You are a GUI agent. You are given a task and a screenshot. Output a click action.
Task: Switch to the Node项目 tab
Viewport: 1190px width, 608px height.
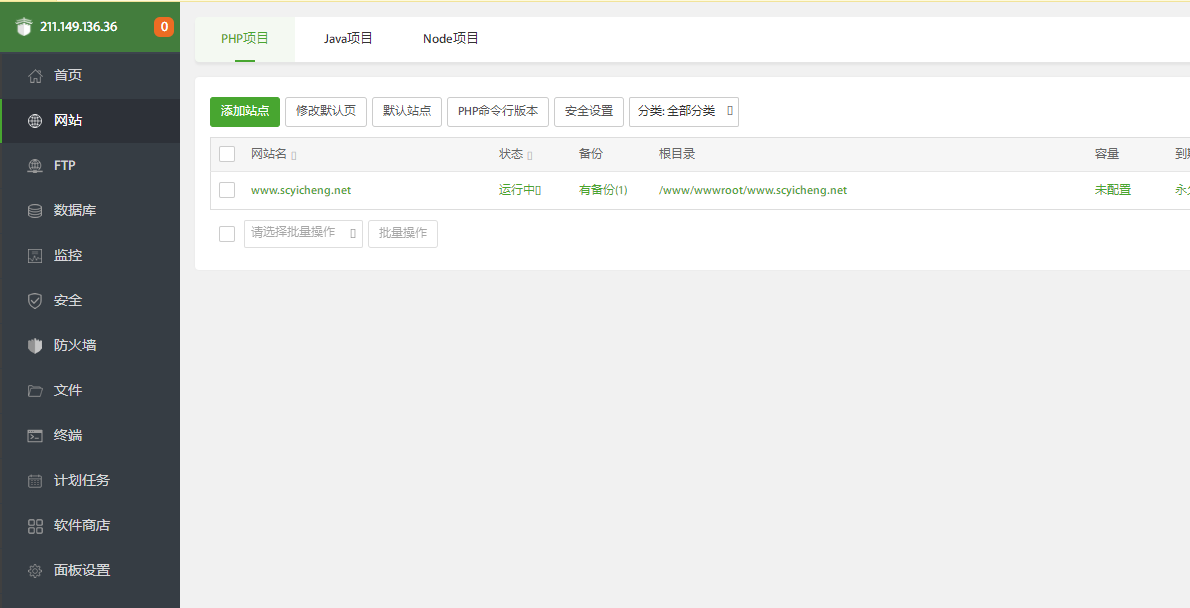pyautogui.click(x=451, y=39)
